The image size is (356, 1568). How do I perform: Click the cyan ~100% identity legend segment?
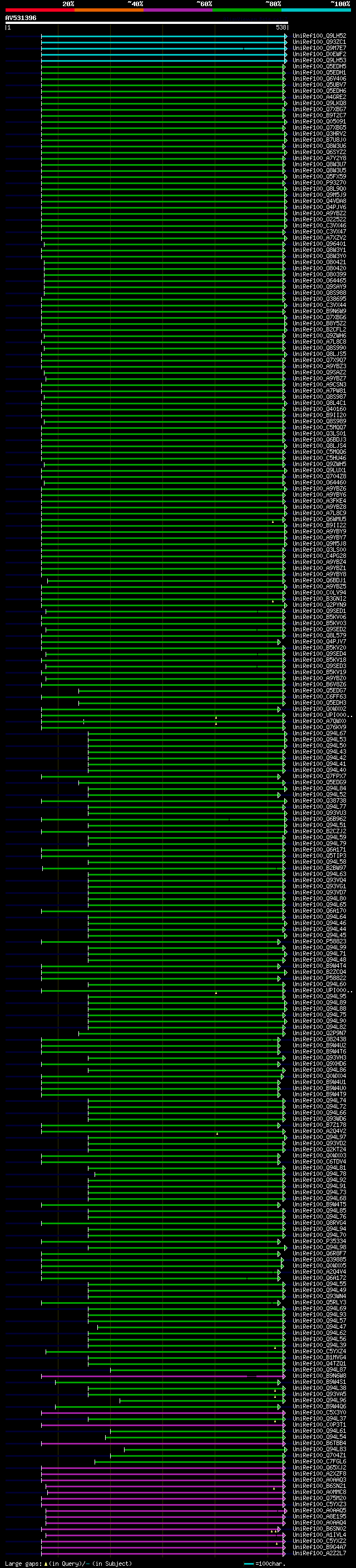coord(316,10)
